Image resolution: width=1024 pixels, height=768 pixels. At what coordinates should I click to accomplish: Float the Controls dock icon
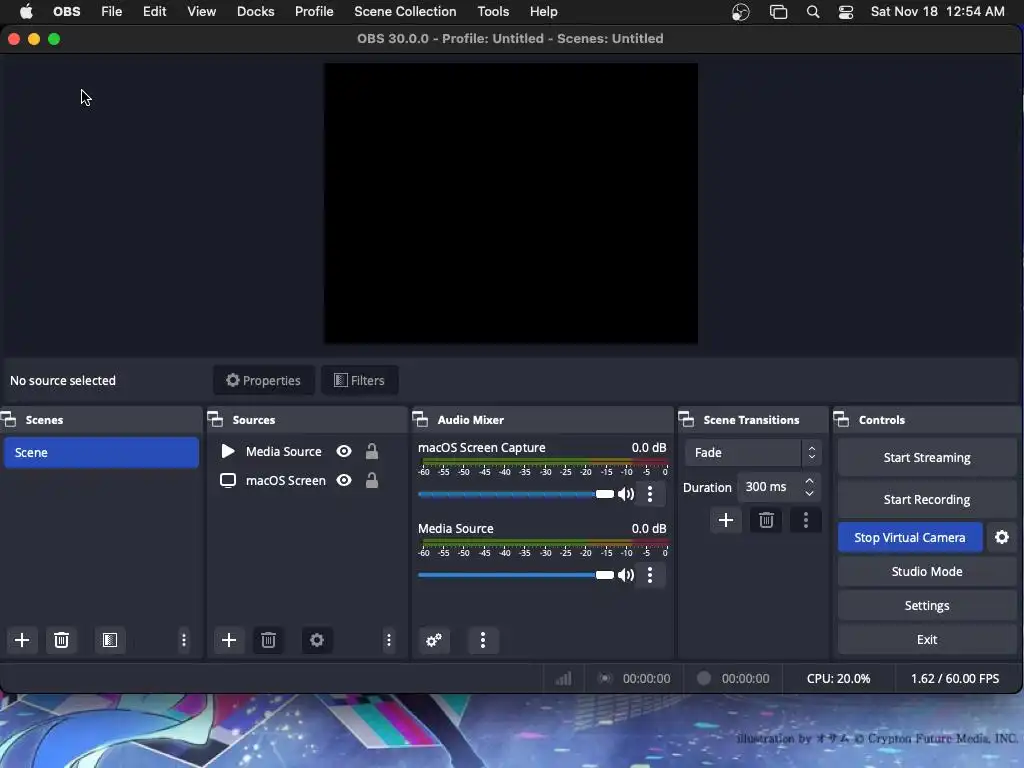click(x=842, y=419)
